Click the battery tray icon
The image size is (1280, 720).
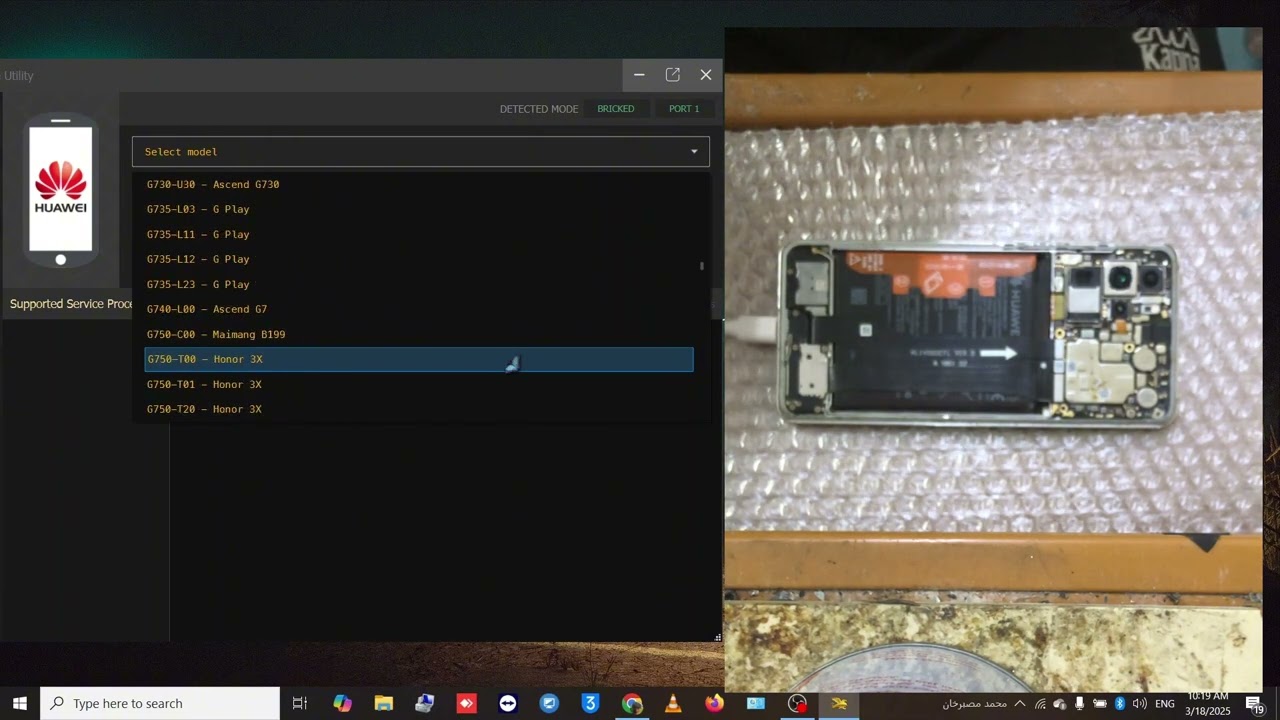tap(1100, 703)
